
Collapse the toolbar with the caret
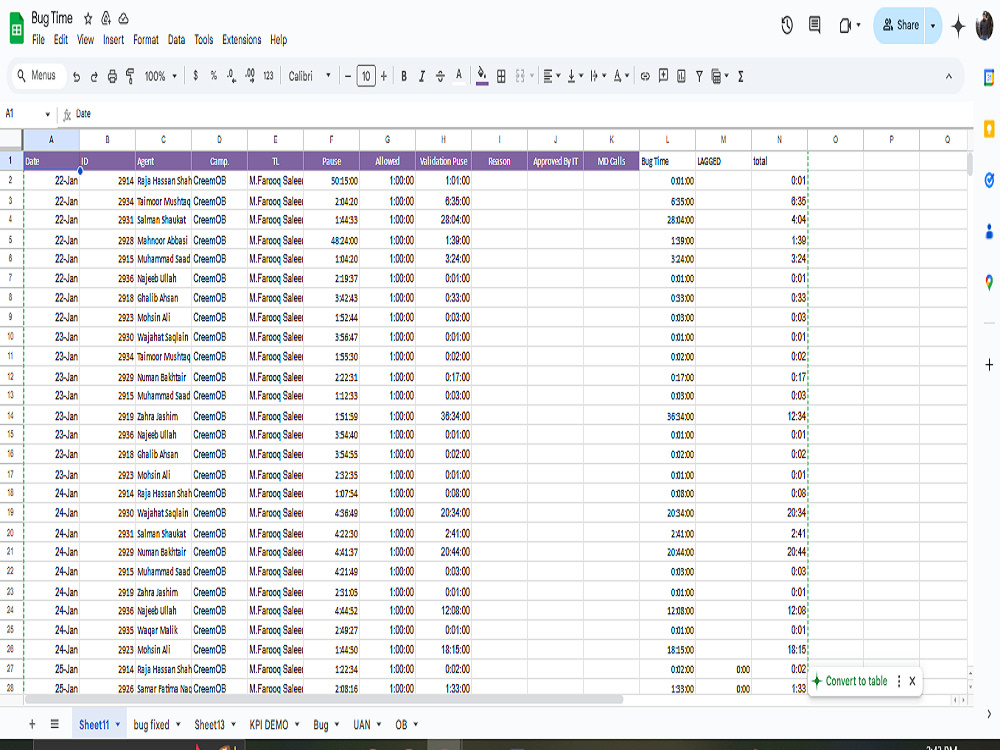click(948, 77)
